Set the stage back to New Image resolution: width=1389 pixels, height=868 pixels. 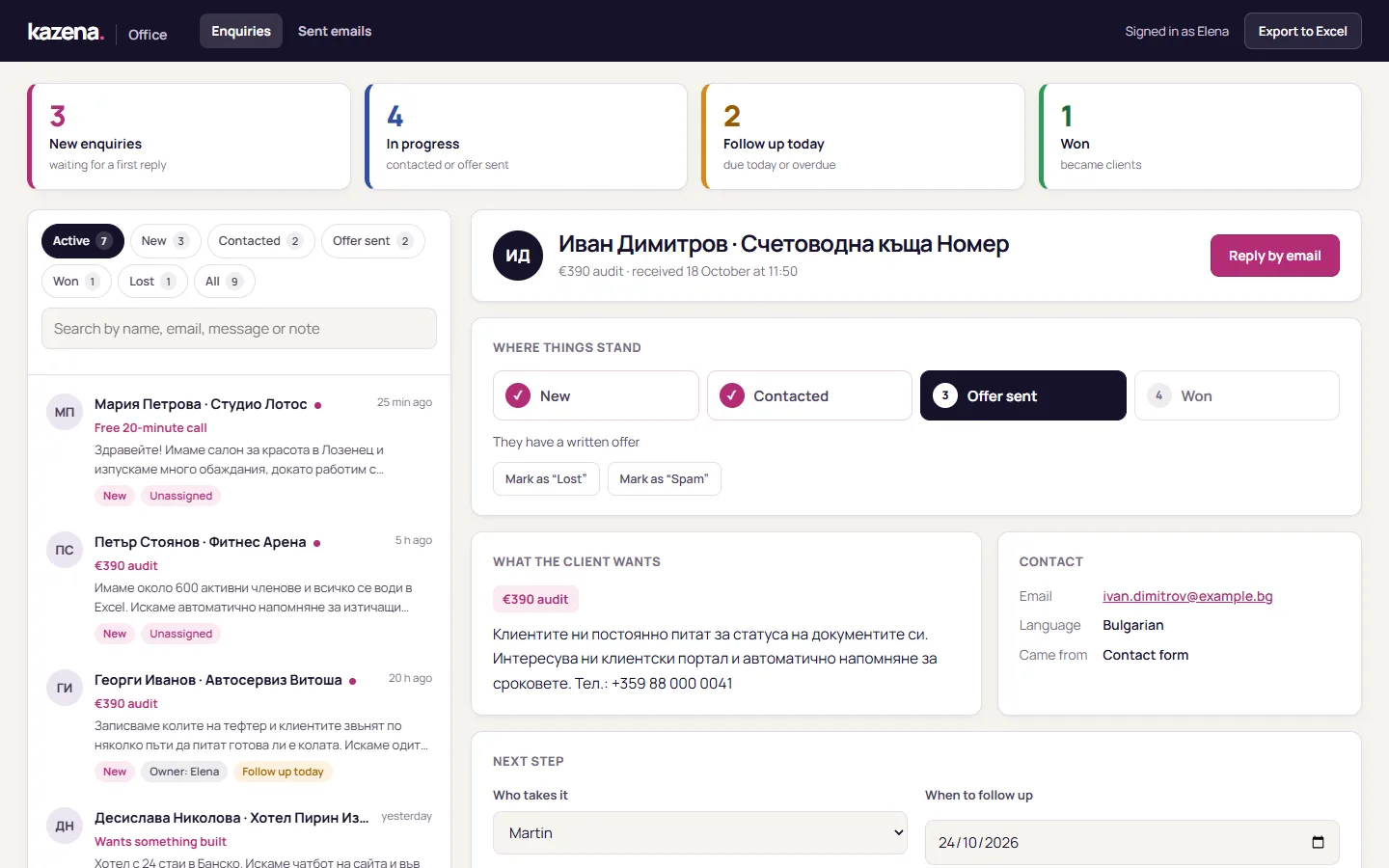pyautogui.click(x=596, y=395)
